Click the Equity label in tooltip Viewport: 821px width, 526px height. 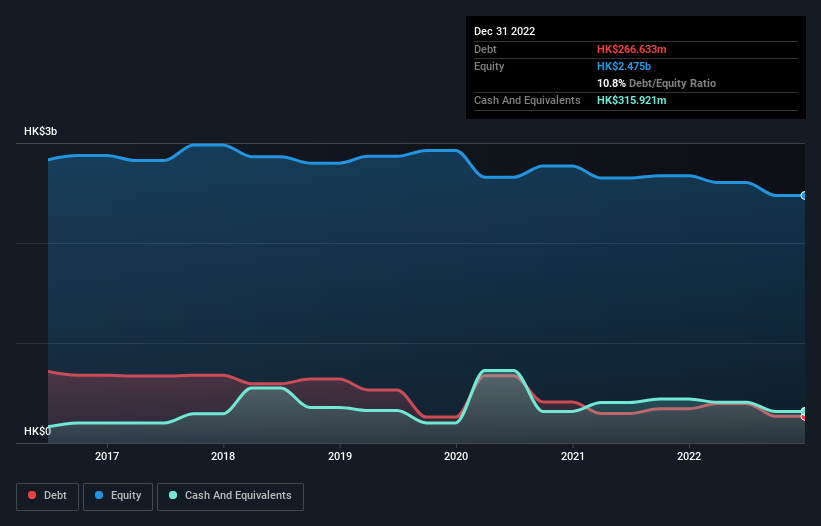pyautogui.click(x=489, y=66)
